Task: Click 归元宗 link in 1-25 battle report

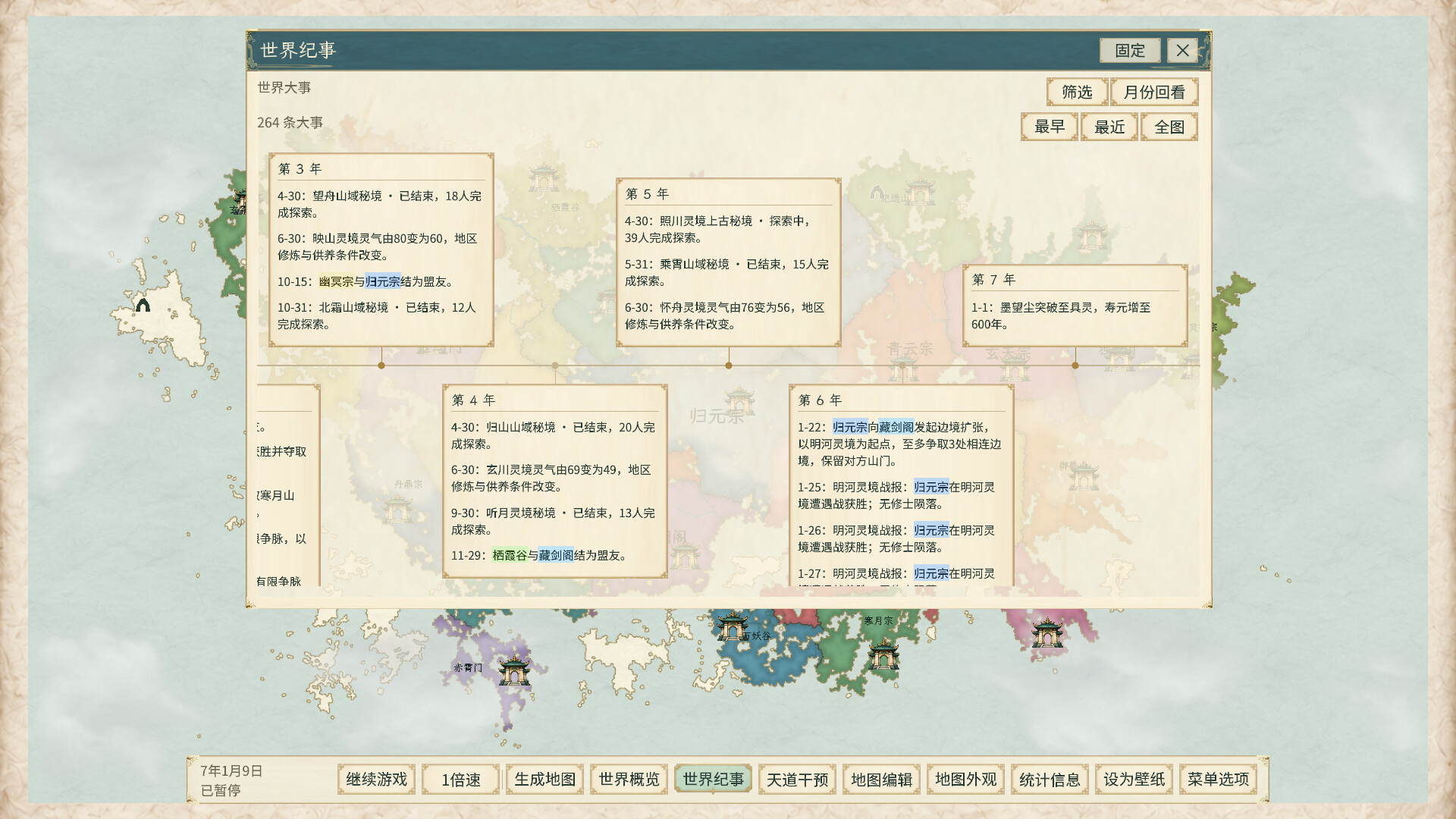Action: pos(931,487)
